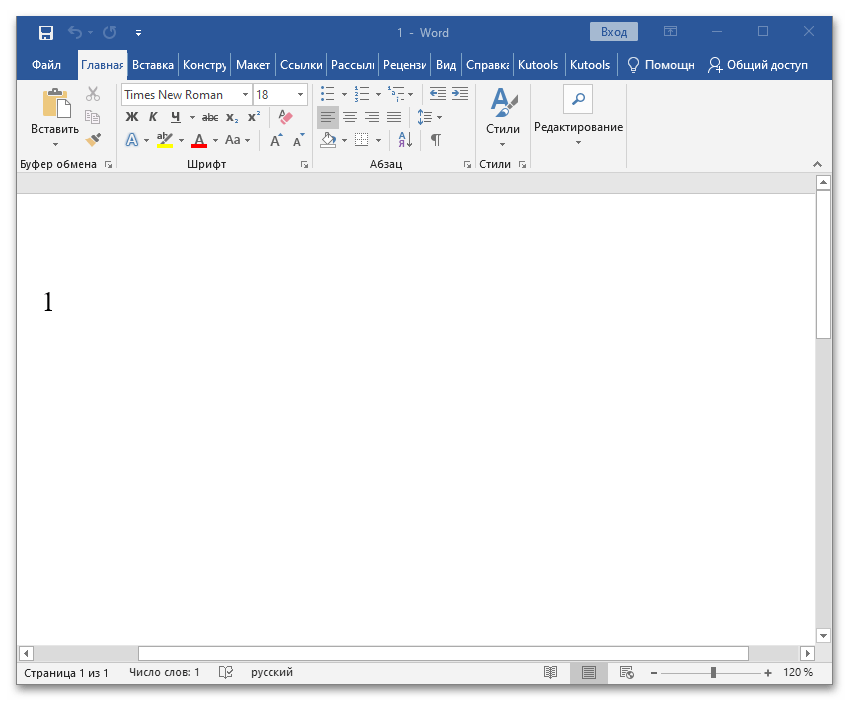Click the Decrease Indent icon
The width and height of the screenshot is (849, 701).
click(437, 94)
